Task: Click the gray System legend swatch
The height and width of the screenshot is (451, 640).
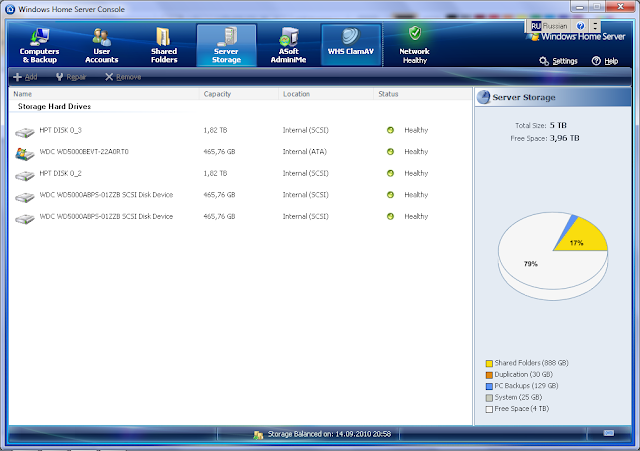Action: [489, 398]
